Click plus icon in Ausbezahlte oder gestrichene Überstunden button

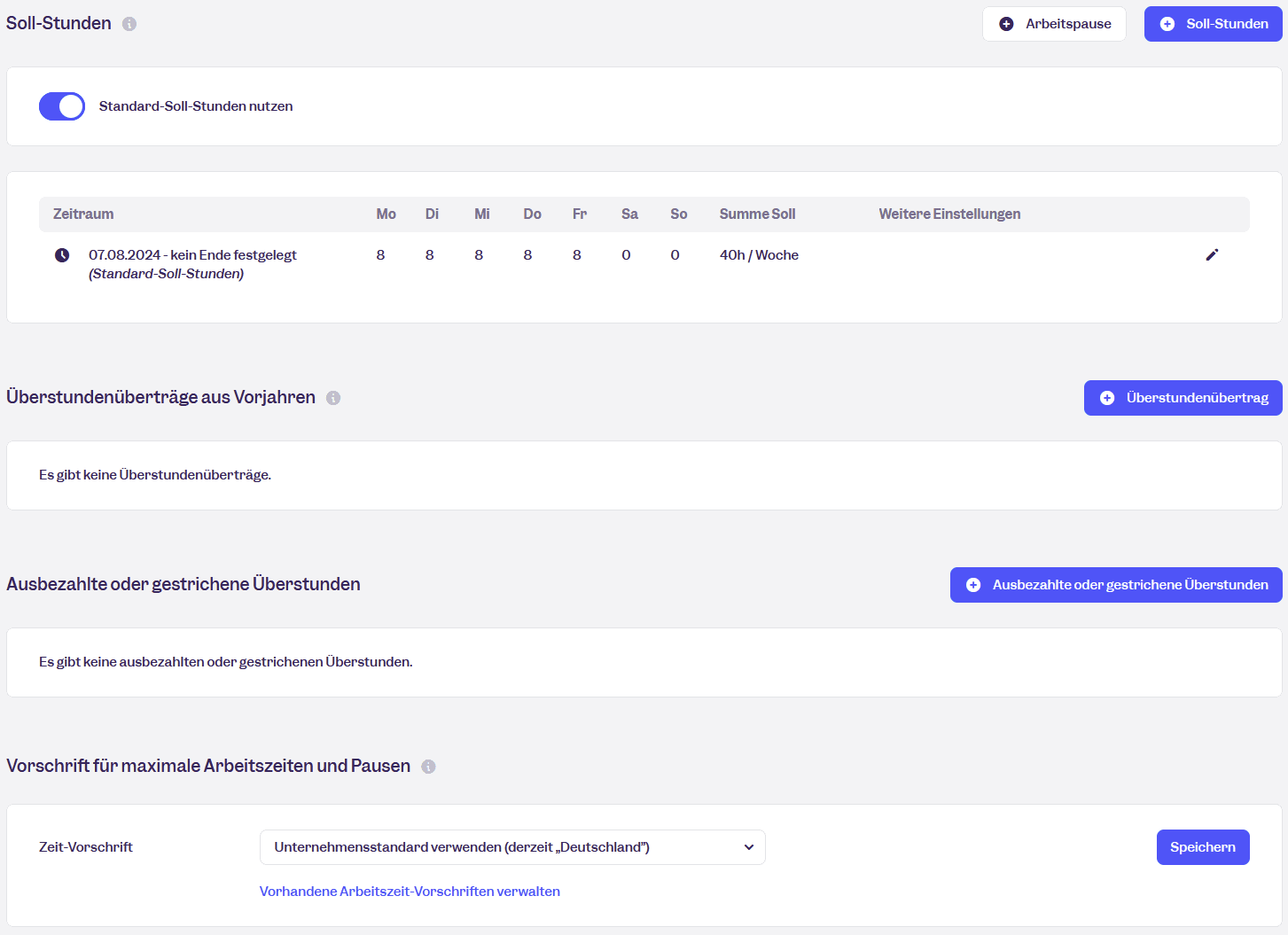click(973, 585)
